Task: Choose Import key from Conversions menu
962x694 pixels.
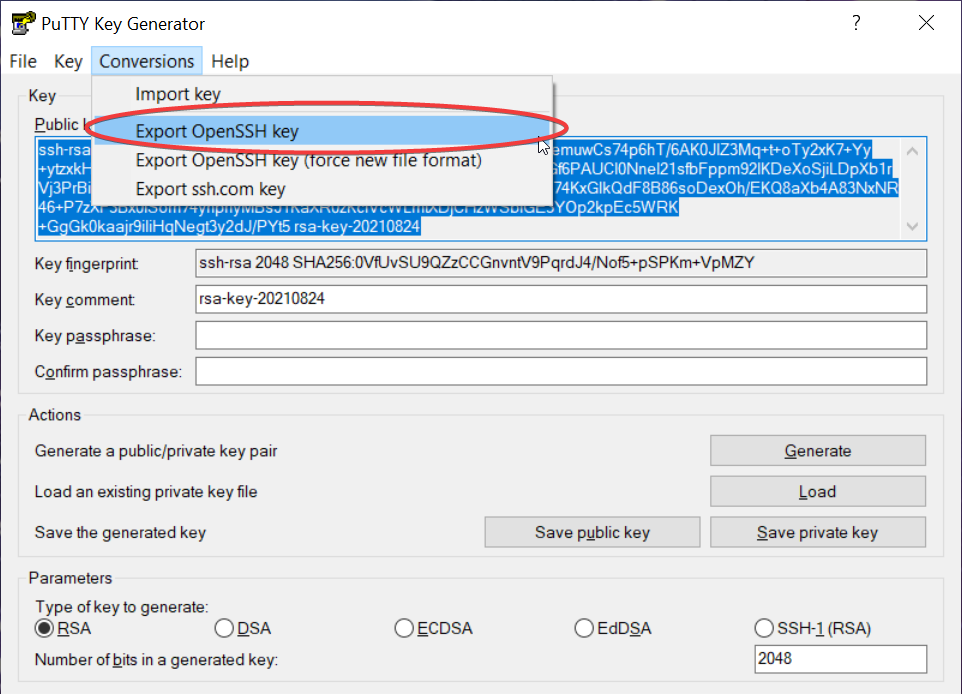Action: coord(322,94)
